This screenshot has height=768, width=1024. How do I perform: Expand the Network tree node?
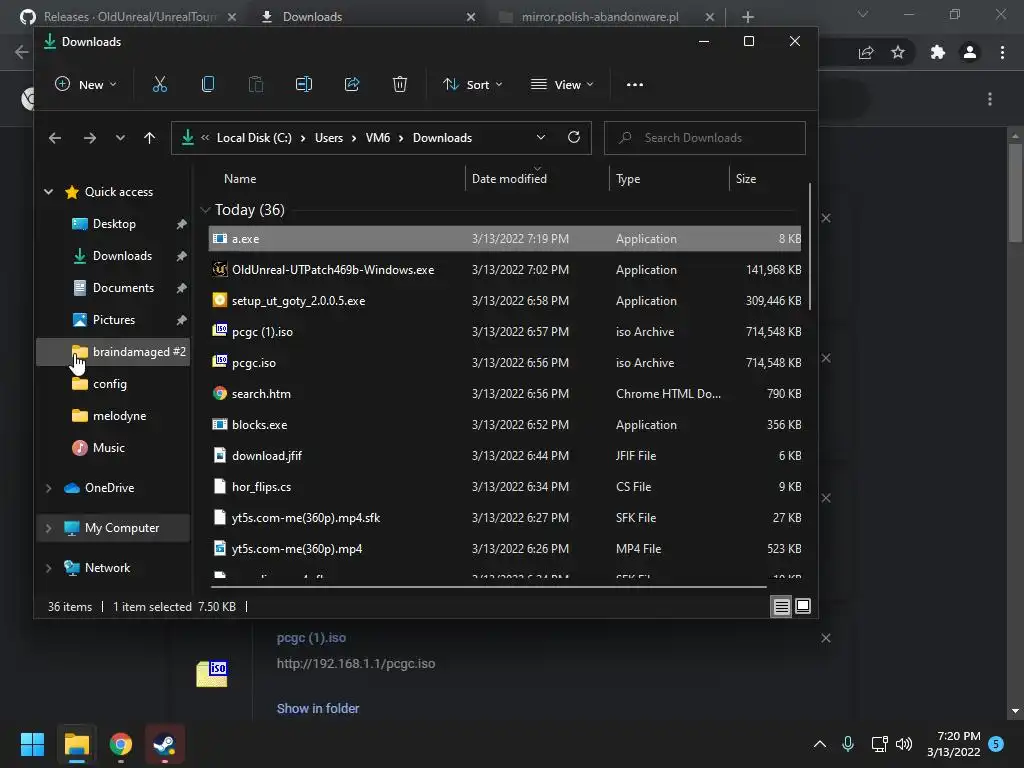(x=48, y=568)
